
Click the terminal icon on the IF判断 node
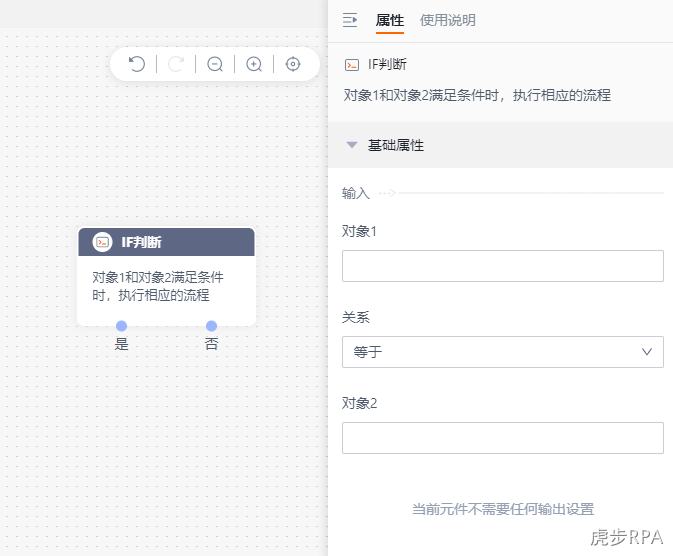102,242
